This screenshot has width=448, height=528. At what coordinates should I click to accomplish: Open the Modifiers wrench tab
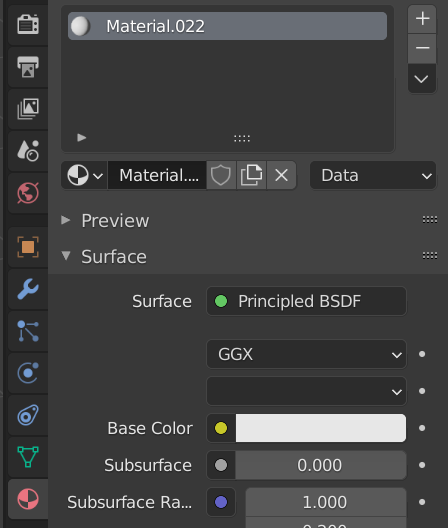tap(28, 289)
